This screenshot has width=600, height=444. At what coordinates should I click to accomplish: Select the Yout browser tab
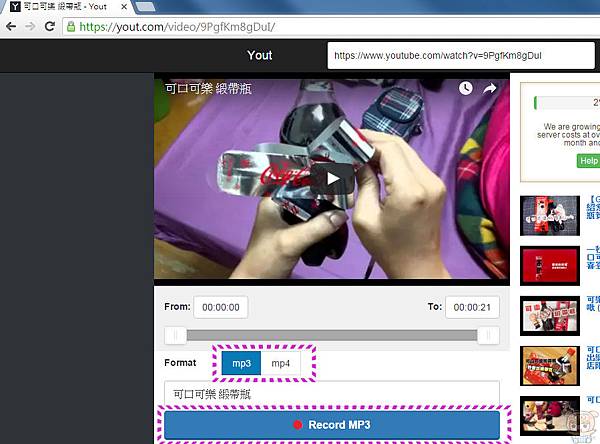click(69, 7)
